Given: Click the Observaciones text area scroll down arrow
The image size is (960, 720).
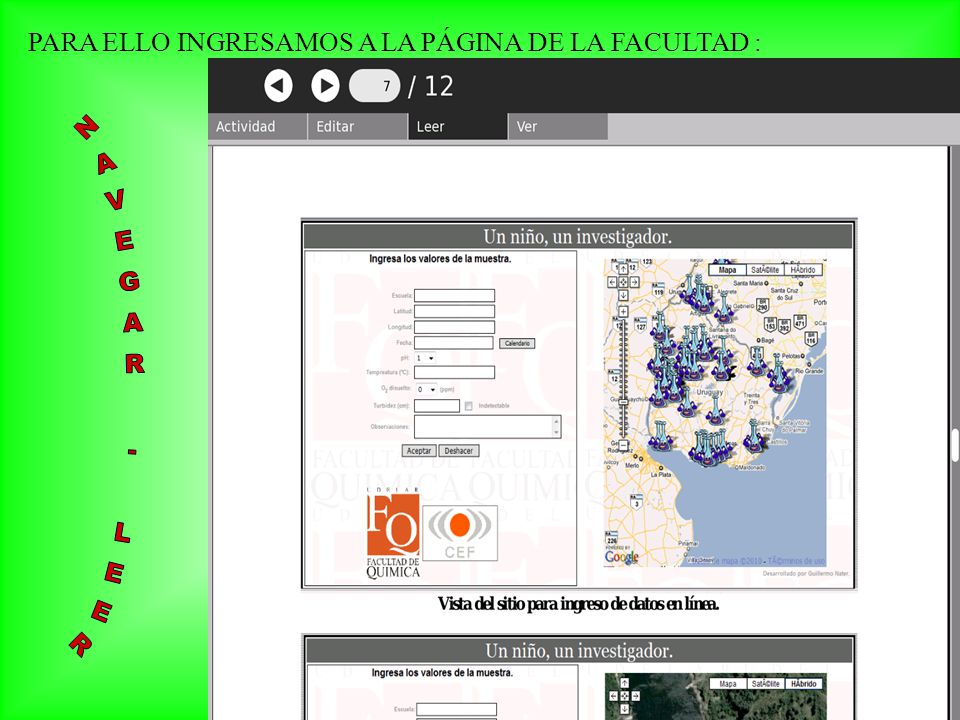Looking at the screenshot, I should pyautogui.click(x=557, y=433).
